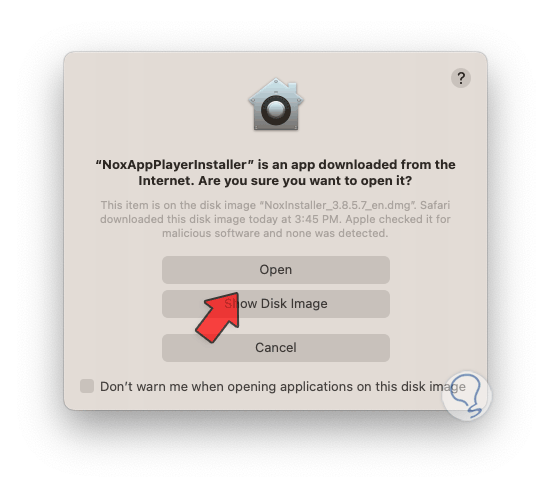
Task: Click the malicious software notice line
Action: 275,233
